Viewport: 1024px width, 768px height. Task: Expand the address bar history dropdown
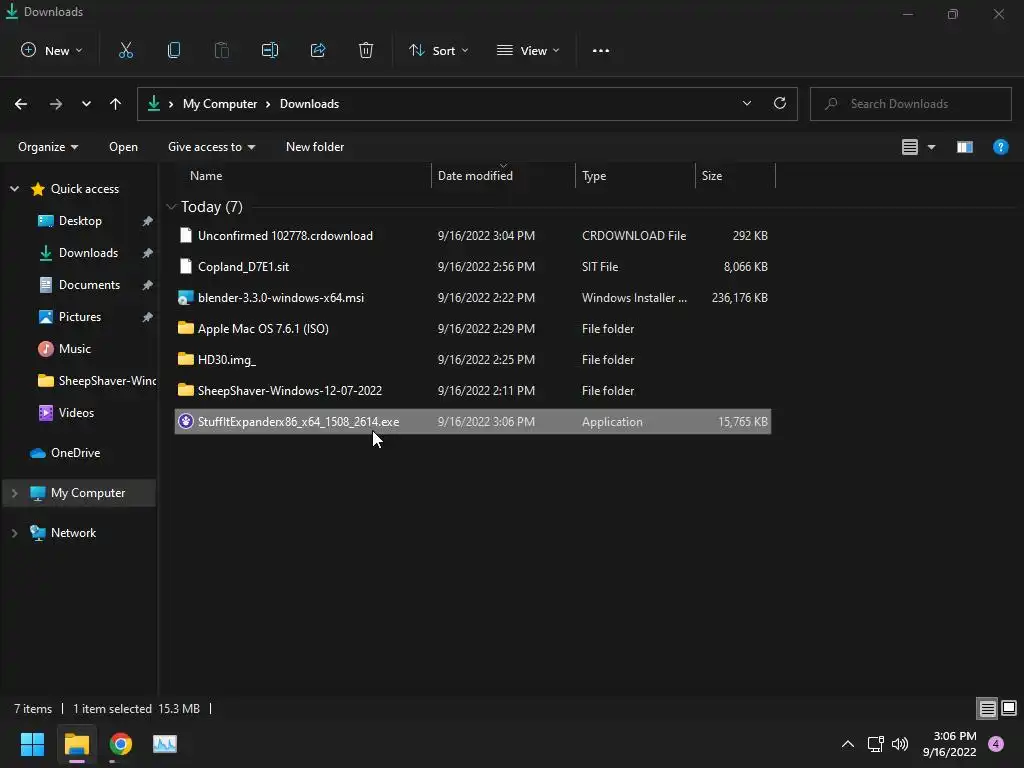tap(746, 103)
